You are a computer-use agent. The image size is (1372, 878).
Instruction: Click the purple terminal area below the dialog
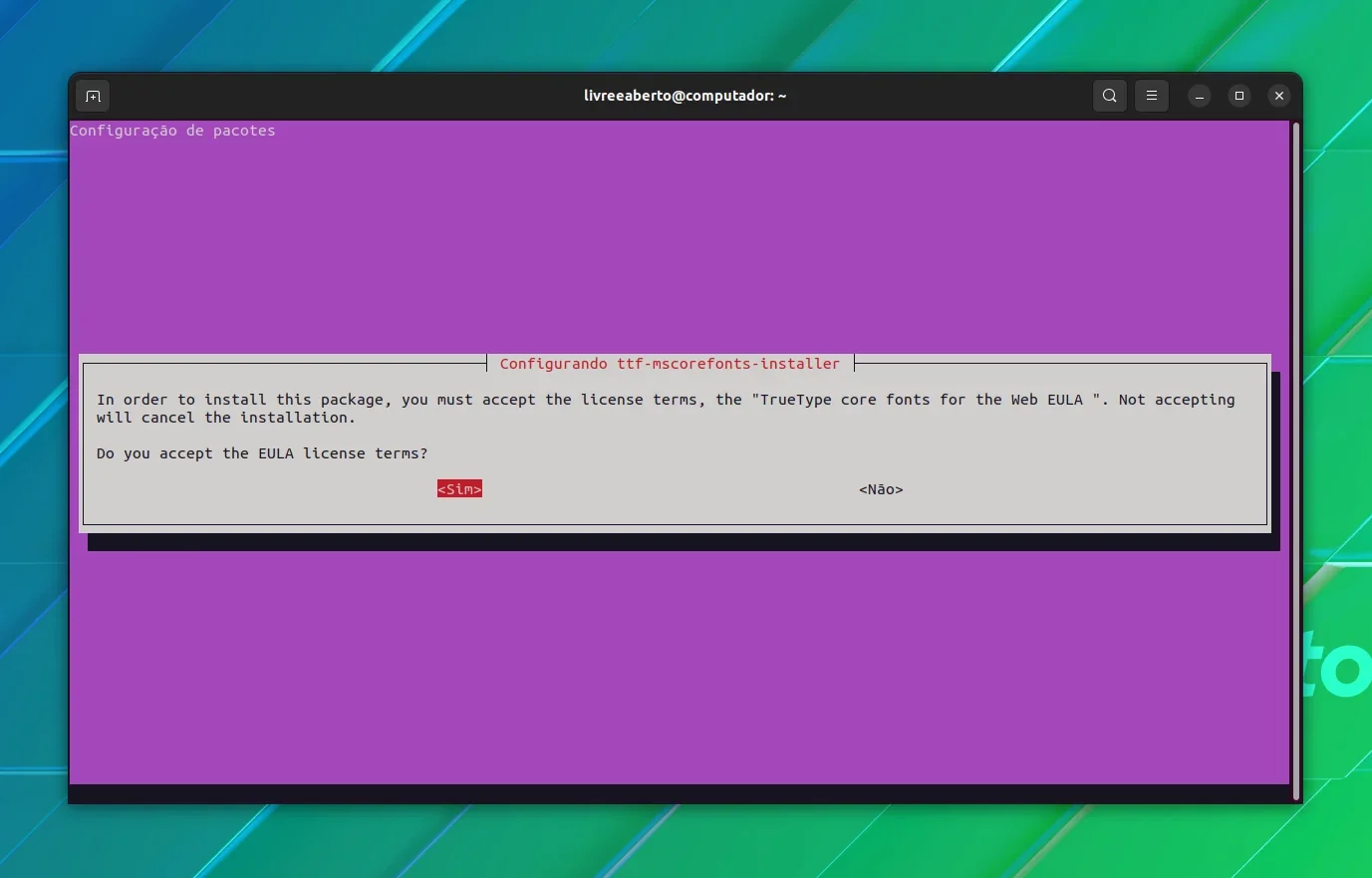pos(680,668)
